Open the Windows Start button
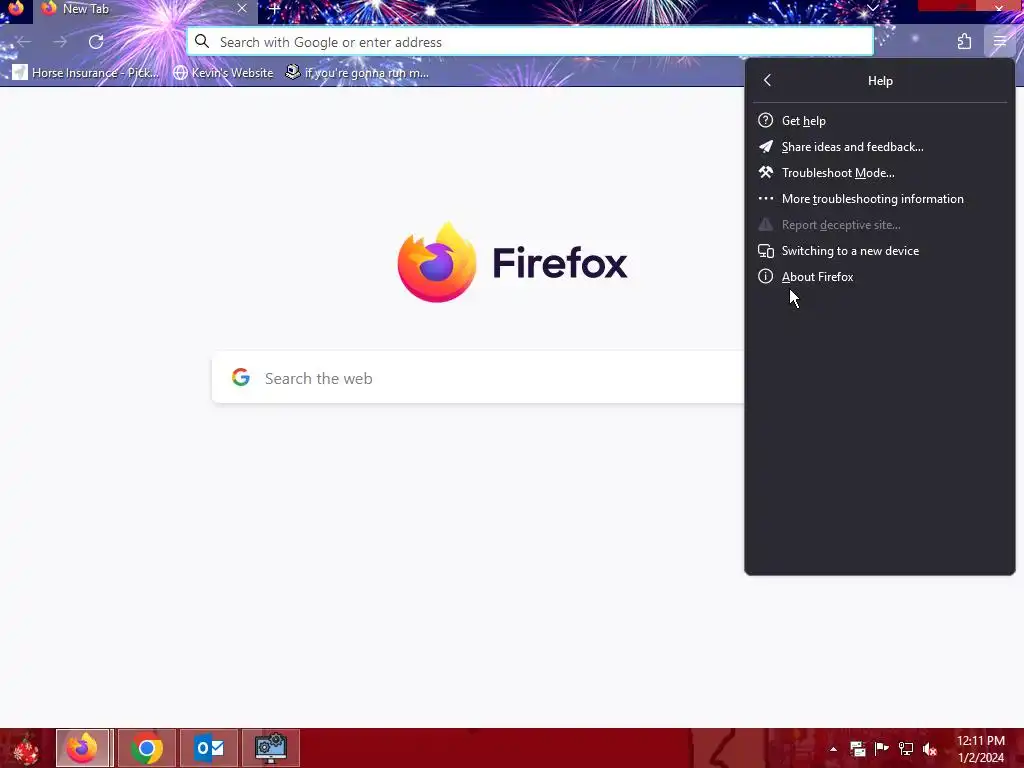Image resolution: width=1024 pixels, height=768 pixels. 26,748
